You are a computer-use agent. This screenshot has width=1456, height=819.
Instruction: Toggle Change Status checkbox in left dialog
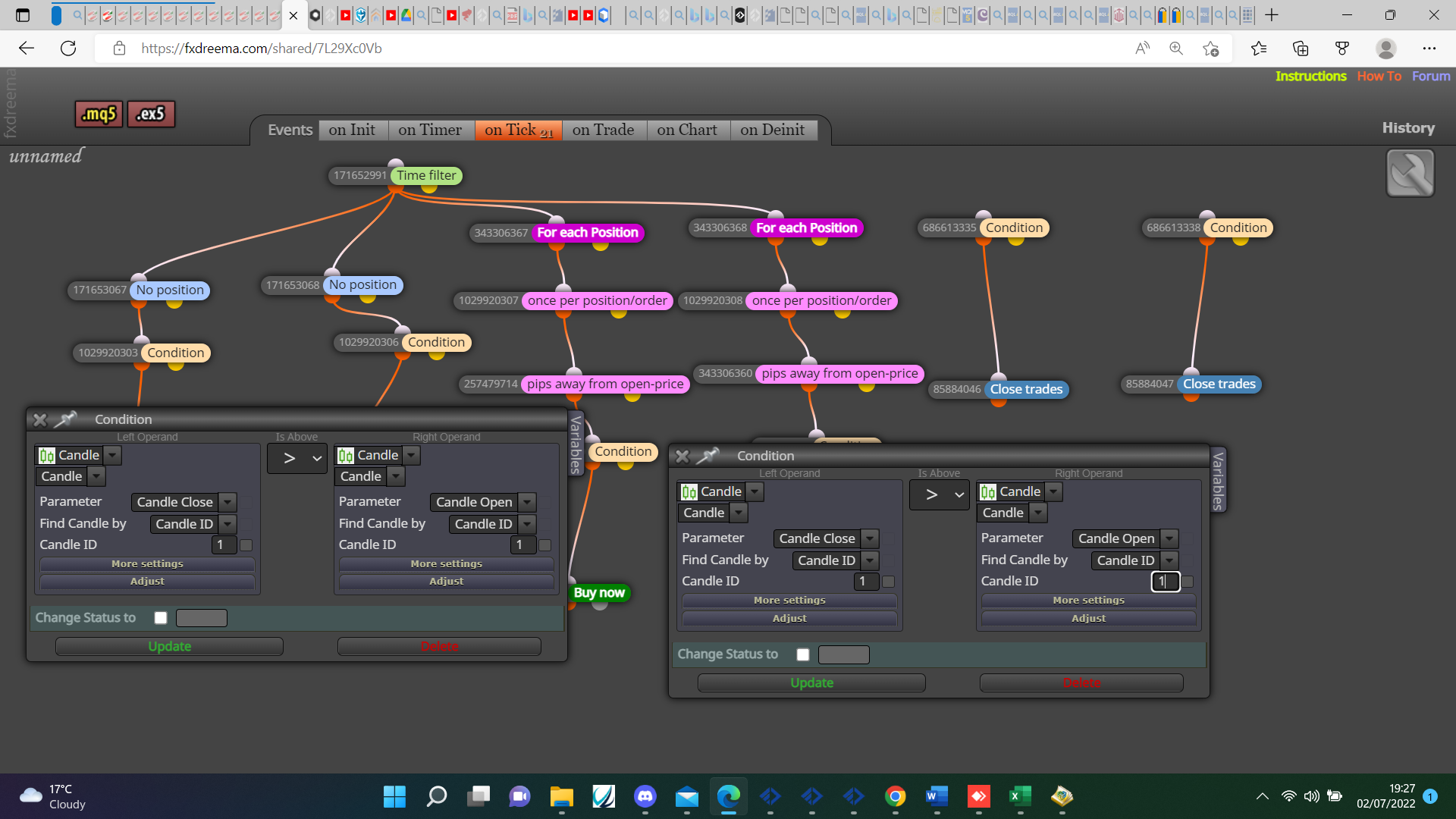pyautogui.click(x=161, y=618)
